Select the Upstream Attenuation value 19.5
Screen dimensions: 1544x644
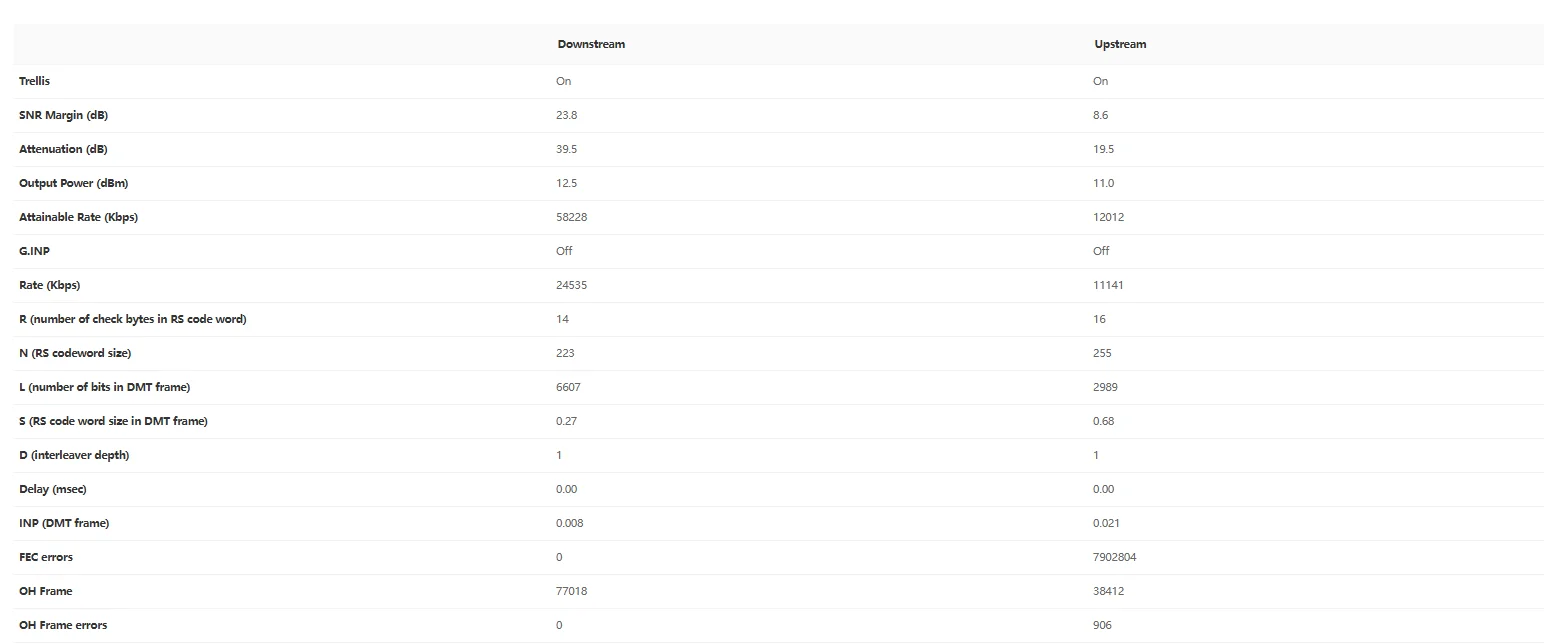click(x=1103, y=149)
